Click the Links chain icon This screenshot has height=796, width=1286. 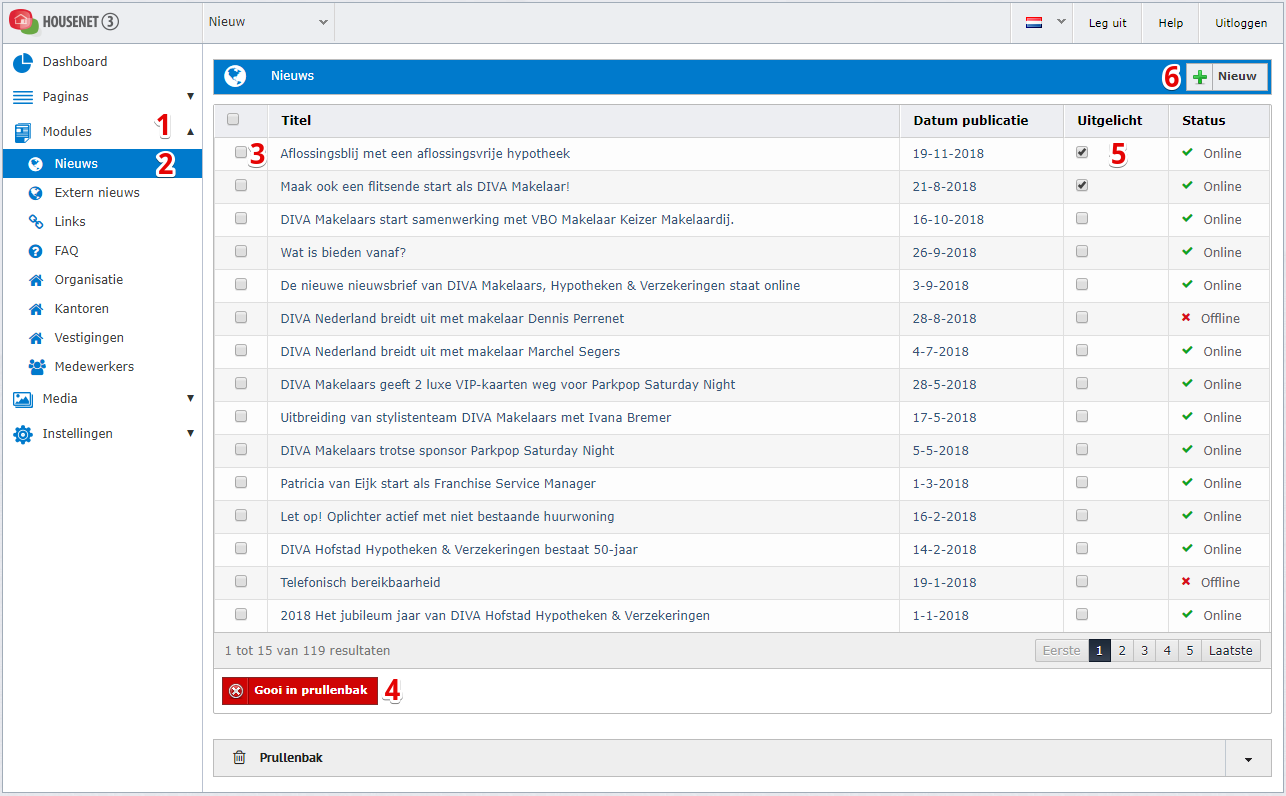36,222
